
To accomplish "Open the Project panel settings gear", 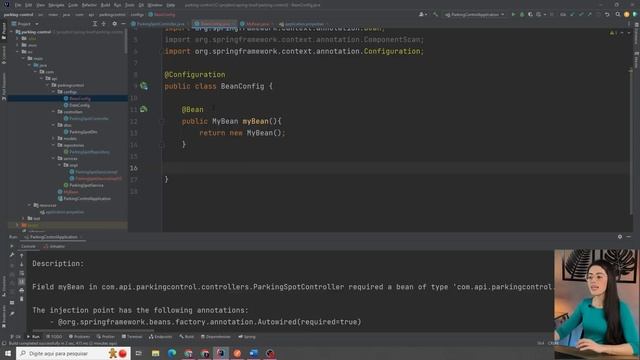I will (x=114, y=24).
